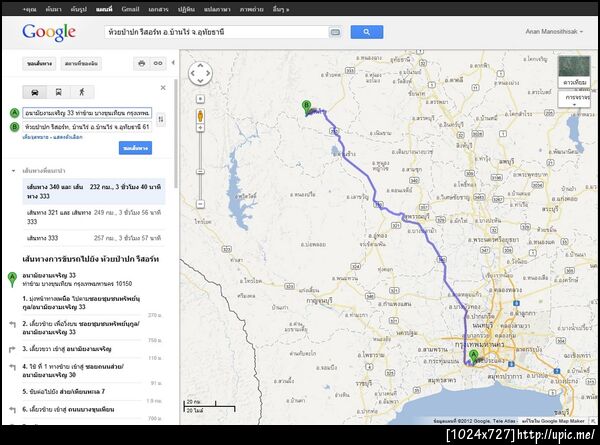Viewport: 600px width, 445px height.
Task: Collapse the suggested routes section triangle
Action: (x=14, y=171)
